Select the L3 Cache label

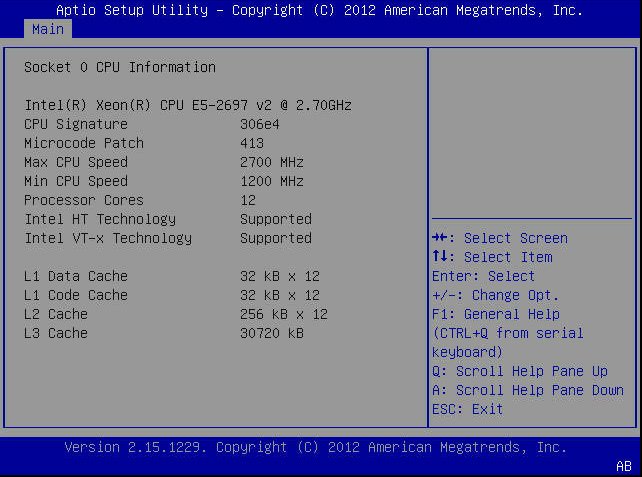click(x=56, y=333)
